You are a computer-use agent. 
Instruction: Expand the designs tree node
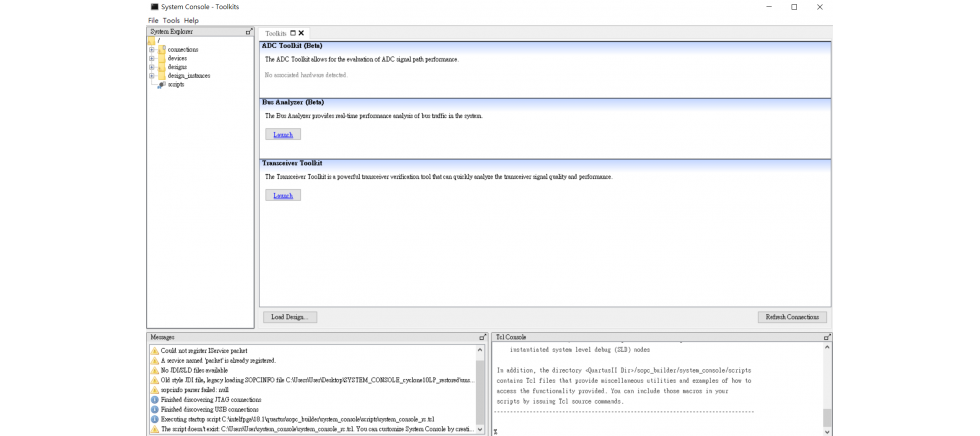(152, 67)
